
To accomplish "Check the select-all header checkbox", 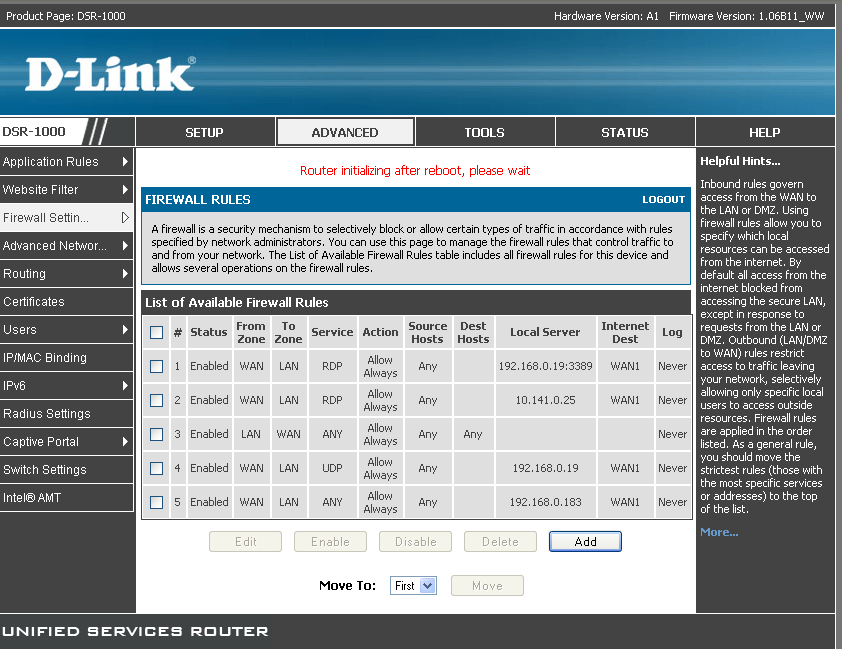I will click(156, 332).
